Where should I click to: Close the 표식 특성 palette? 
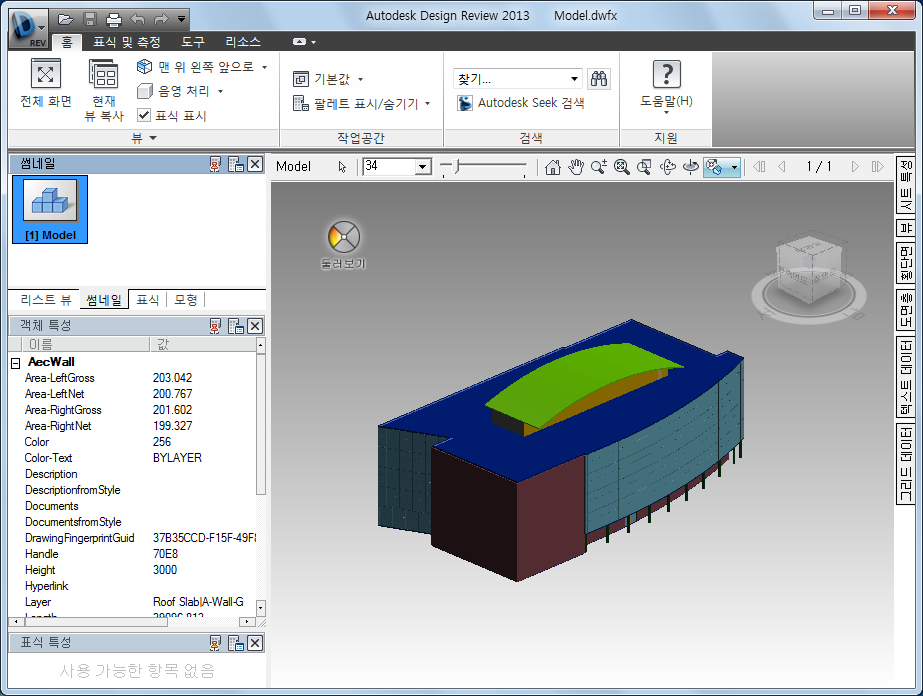pyautogui.click(x=255, y=643)
